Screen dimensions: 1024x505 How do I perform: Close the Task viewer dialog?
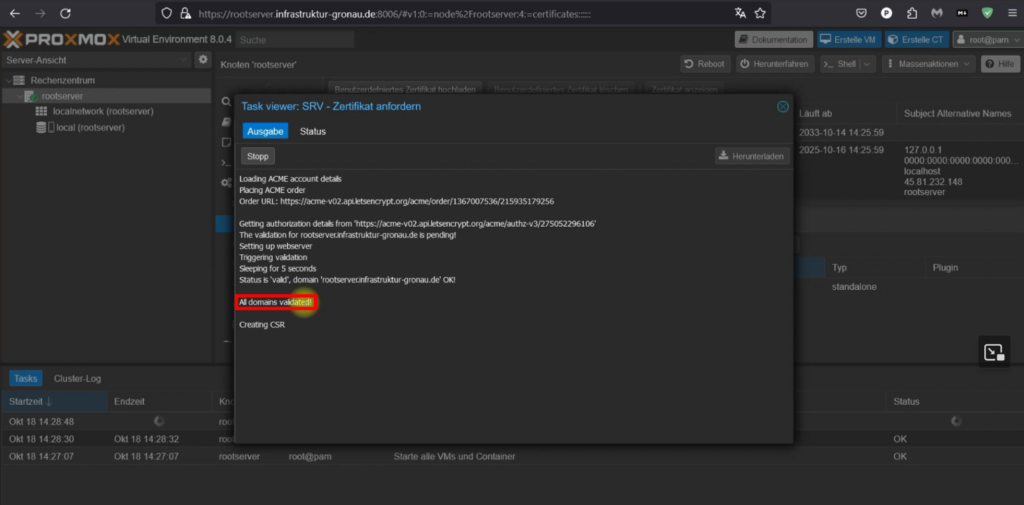[x=783, y=106]
